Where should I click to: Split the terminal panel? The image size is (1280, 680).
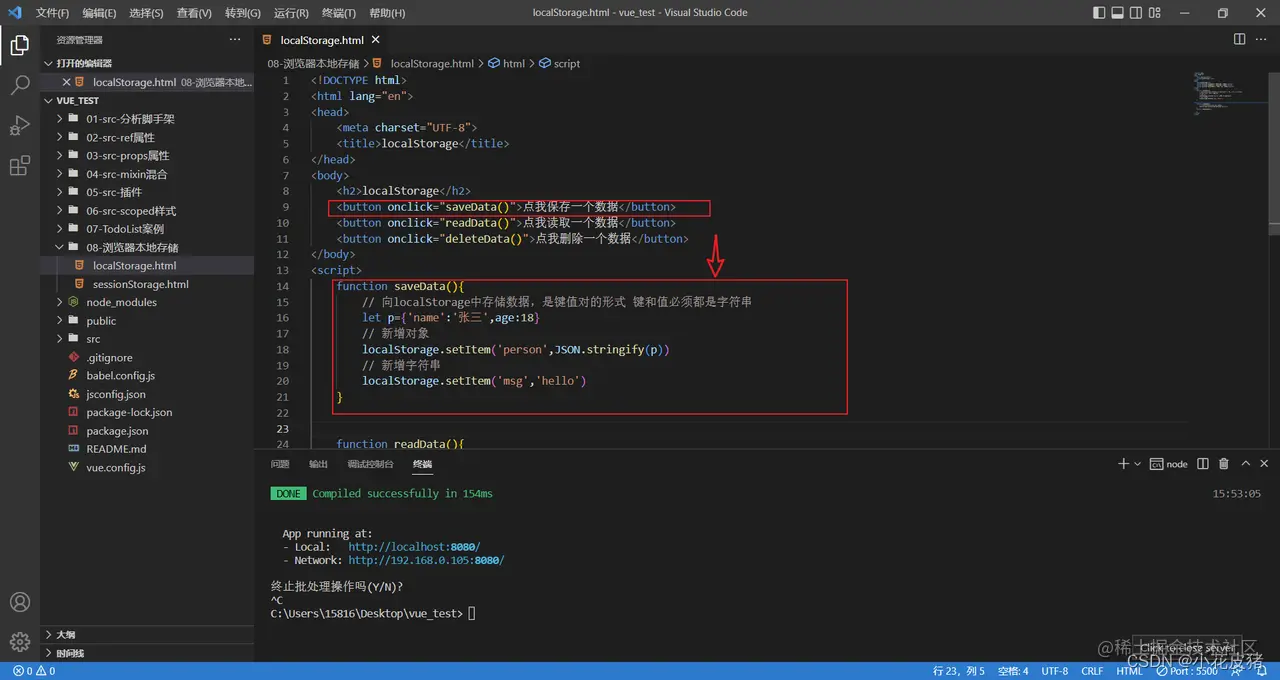(x=1202, y=464)
